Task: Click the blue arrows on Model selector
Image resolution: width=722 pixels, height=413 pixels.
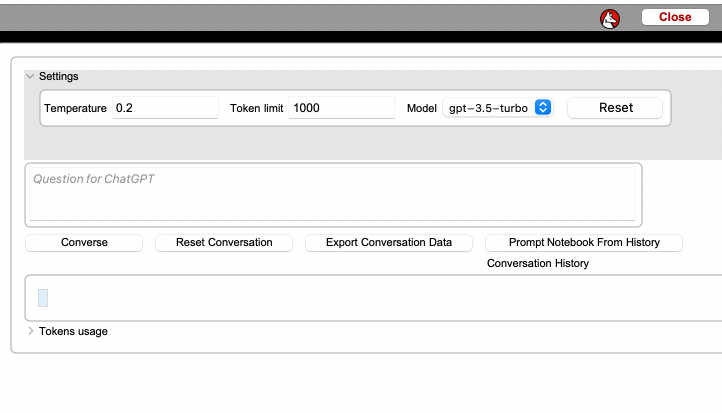Action: [x=543, y=108]
